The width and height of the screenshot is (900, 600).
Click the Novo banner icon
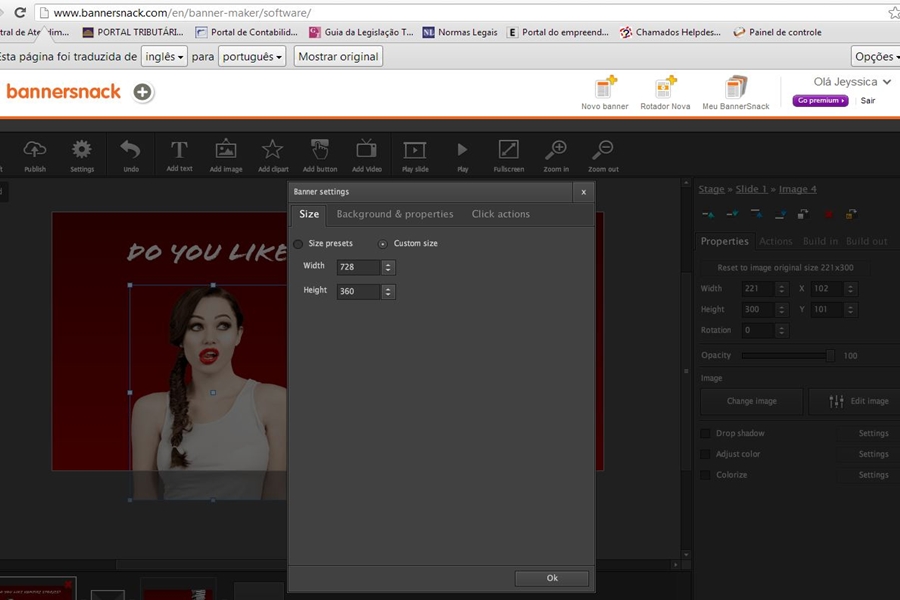[605, 87]
